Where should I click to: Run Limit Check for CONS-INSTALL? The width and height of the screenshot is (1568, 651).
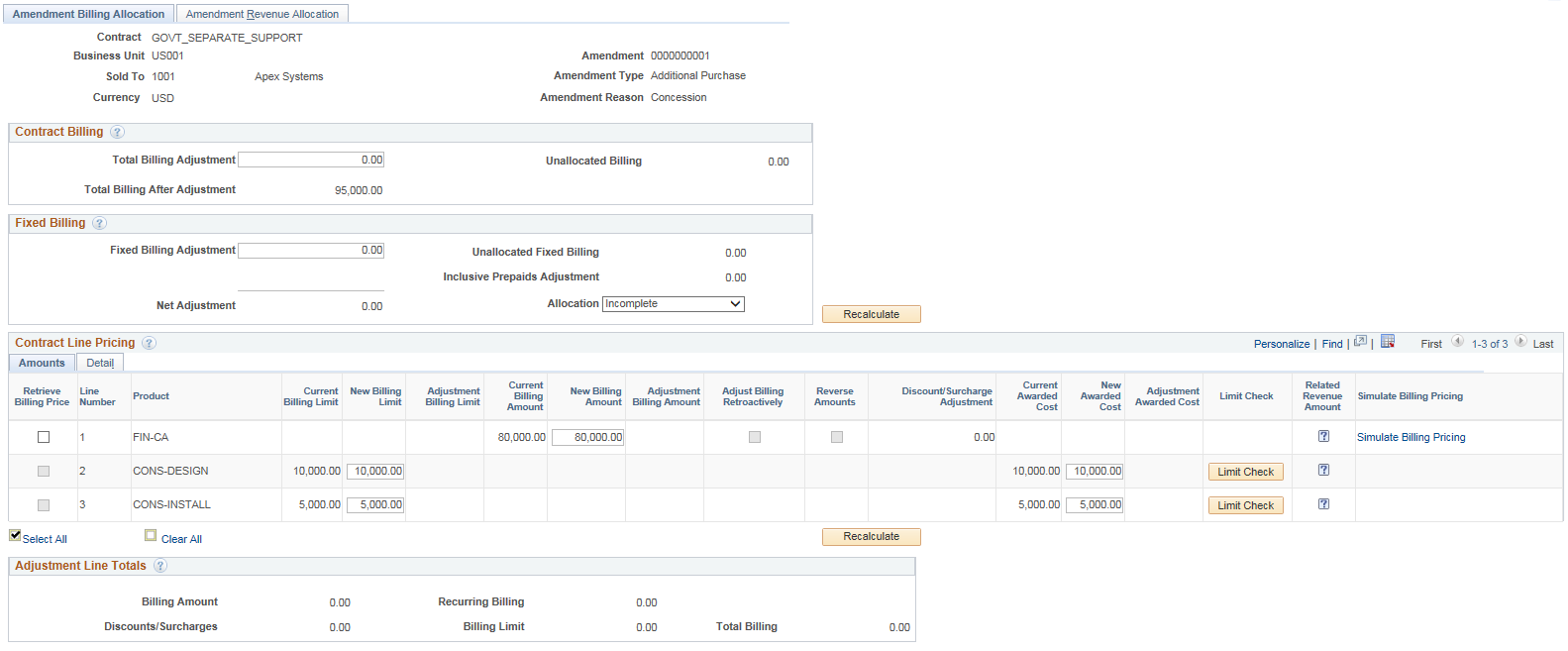coord(1246,505)
